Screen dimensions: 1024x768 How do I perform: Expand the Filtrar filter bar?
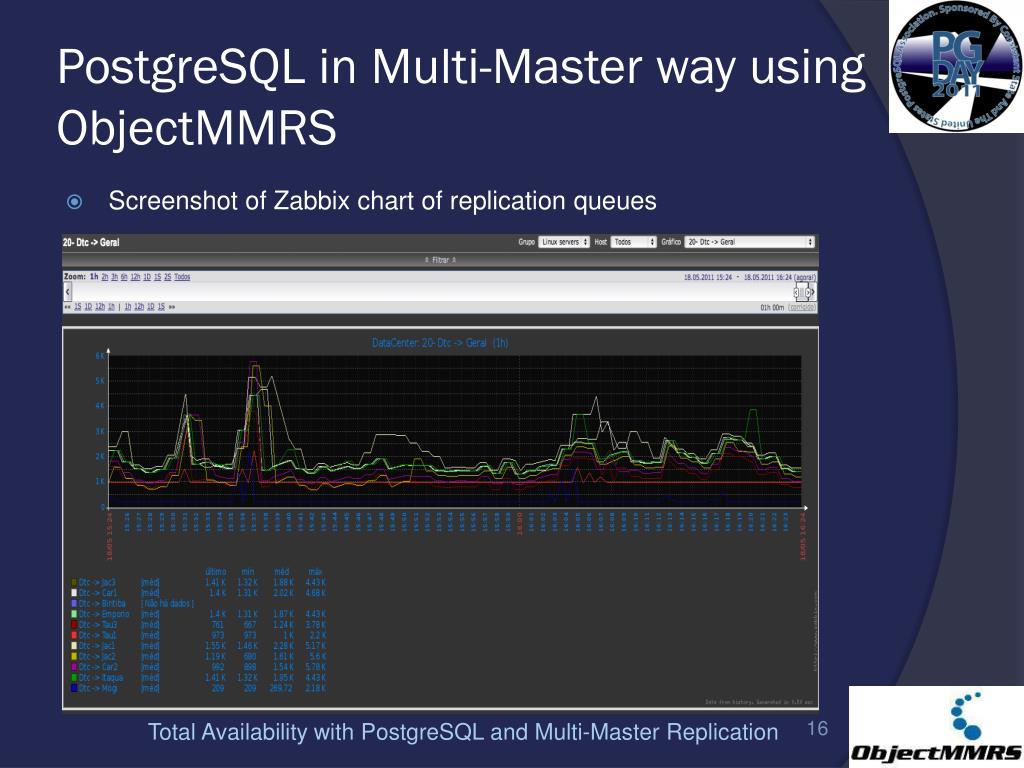coord(440,260)
